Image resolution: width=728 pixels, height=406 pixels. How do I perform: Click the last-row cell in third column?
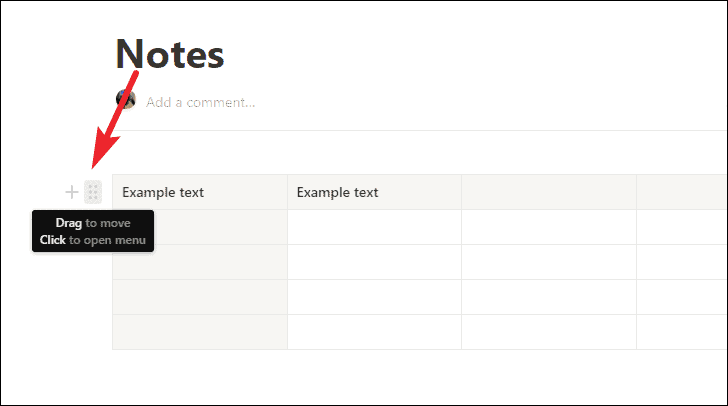[x=548, y=332]
